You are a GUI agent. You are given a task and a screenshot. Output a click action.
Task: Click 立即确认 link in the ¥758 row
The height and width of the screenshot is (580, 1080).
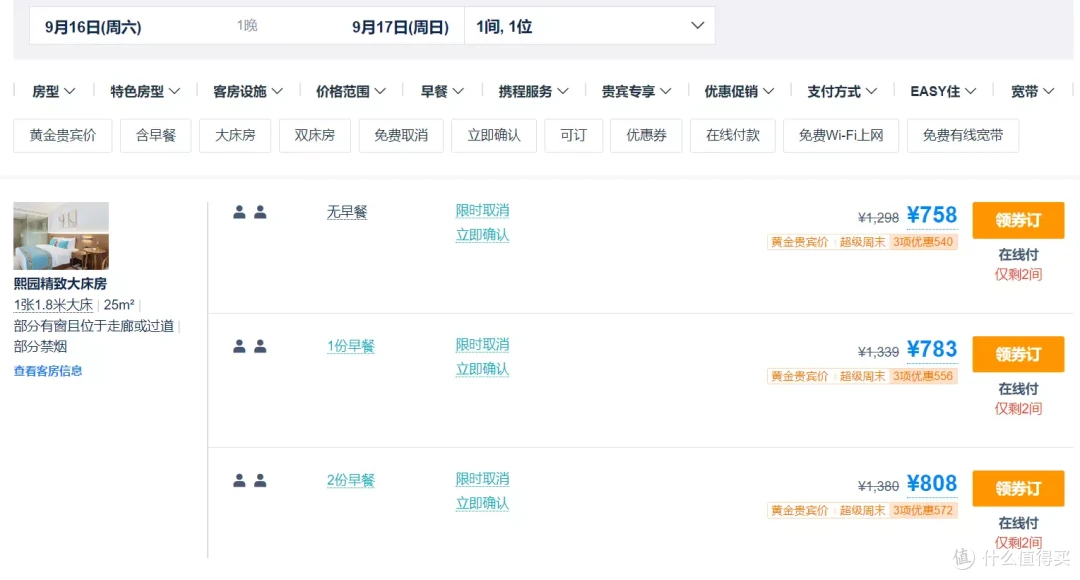click(x=482, y=235)
